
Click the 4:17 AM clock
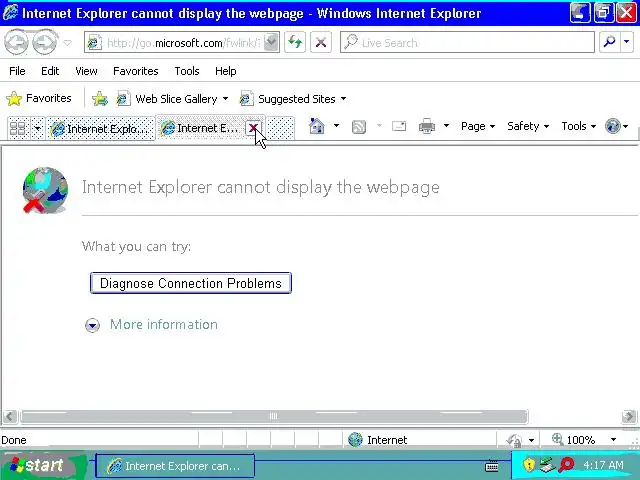pyautogui.click(x=603, y=465)
